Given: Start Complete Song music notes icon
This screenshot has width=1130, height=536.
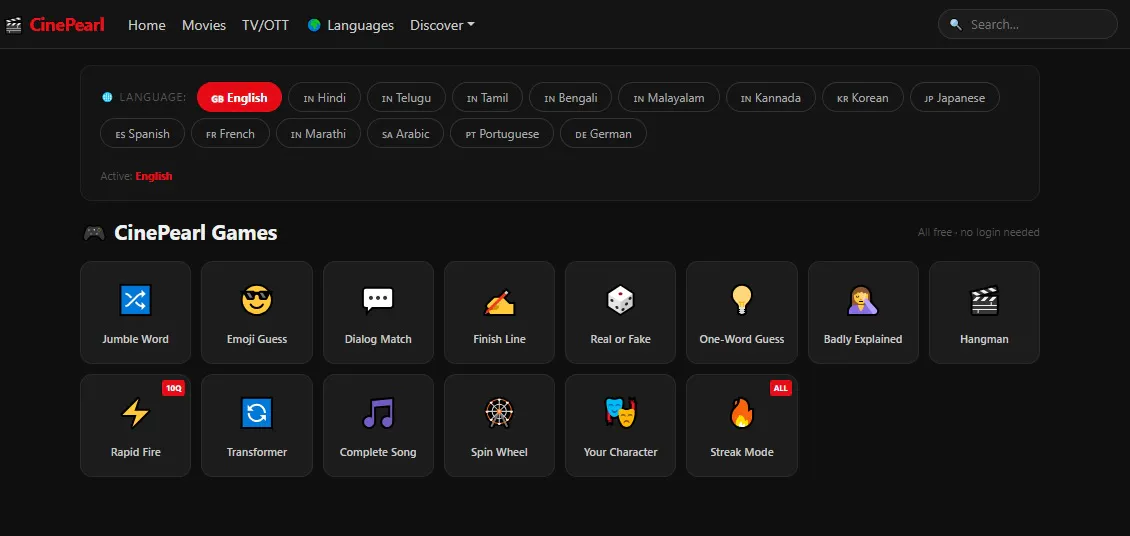Looking at the screenshot, I should (x=378, y=414).
